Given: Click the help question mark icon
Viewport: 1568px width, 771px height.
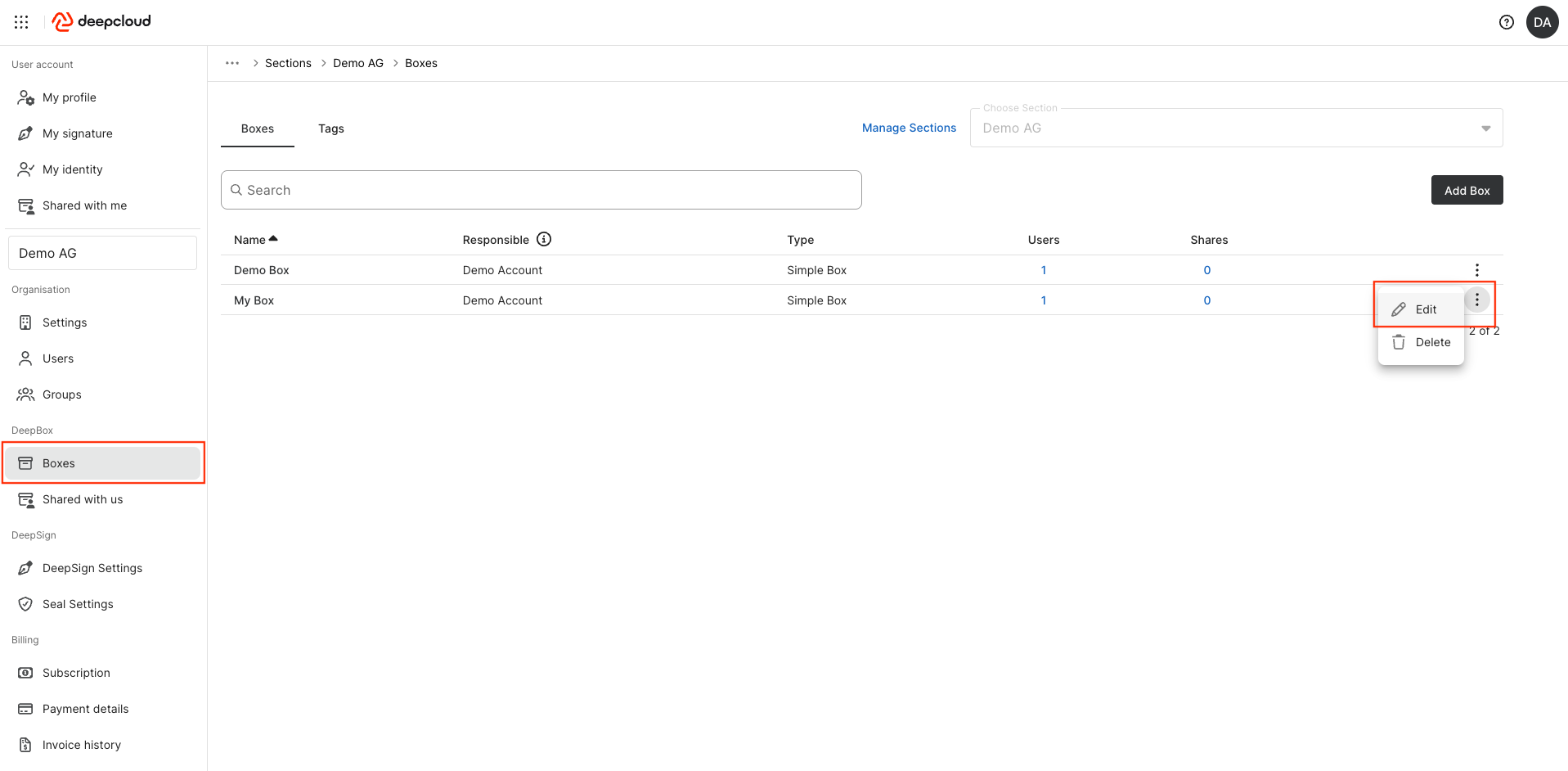Looking at the screenshot, I should coord(1506,22).
